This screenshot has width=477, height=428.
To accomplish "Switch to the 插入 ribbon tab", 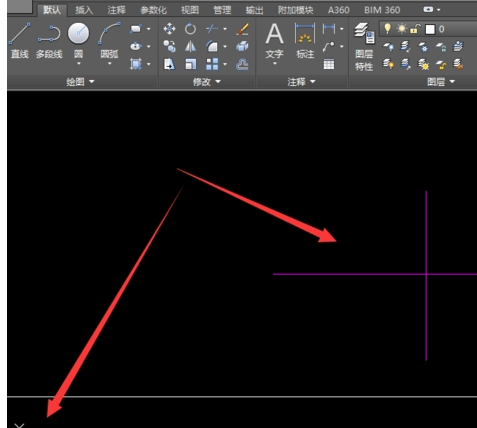I will (84, 10).
